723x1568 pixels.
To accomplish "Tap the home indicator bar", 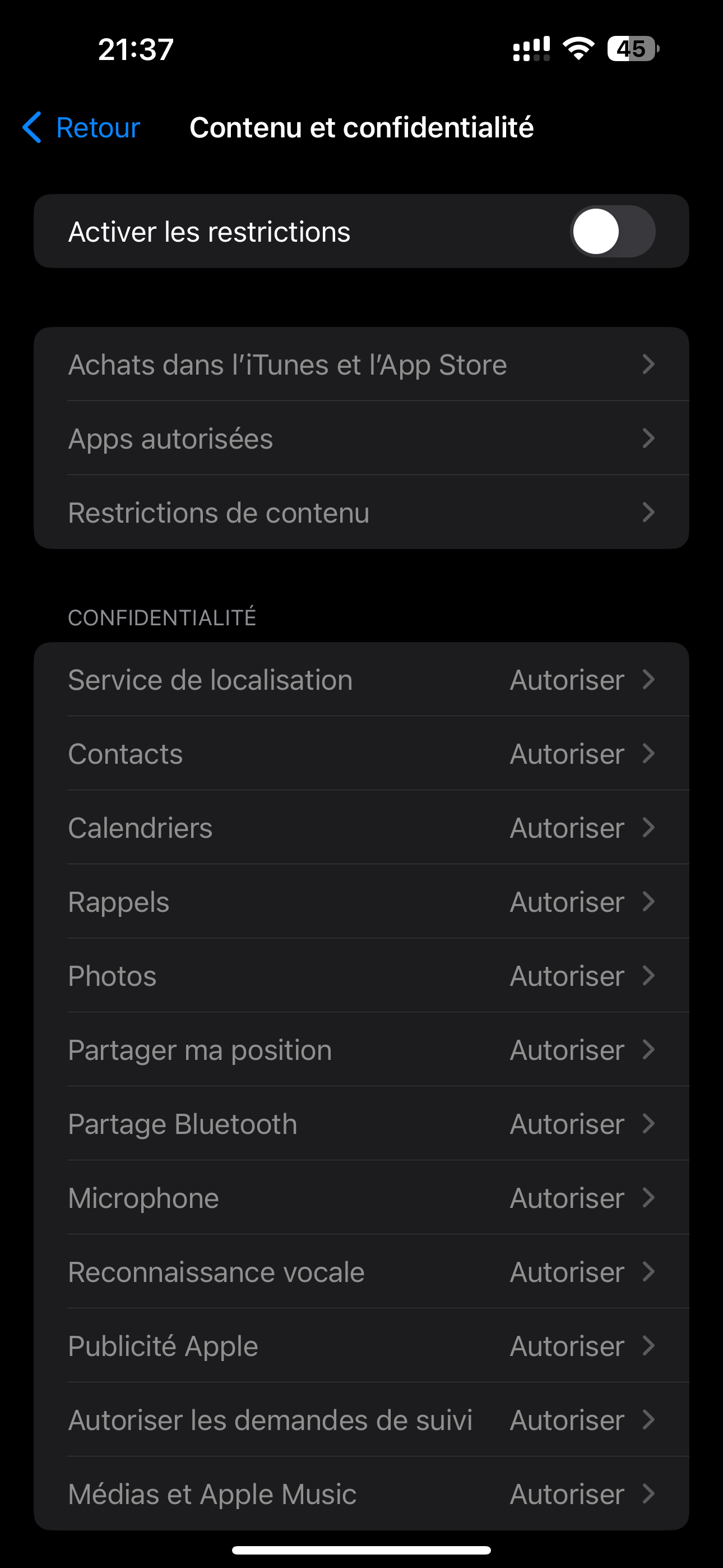I will pos(361,1549).
